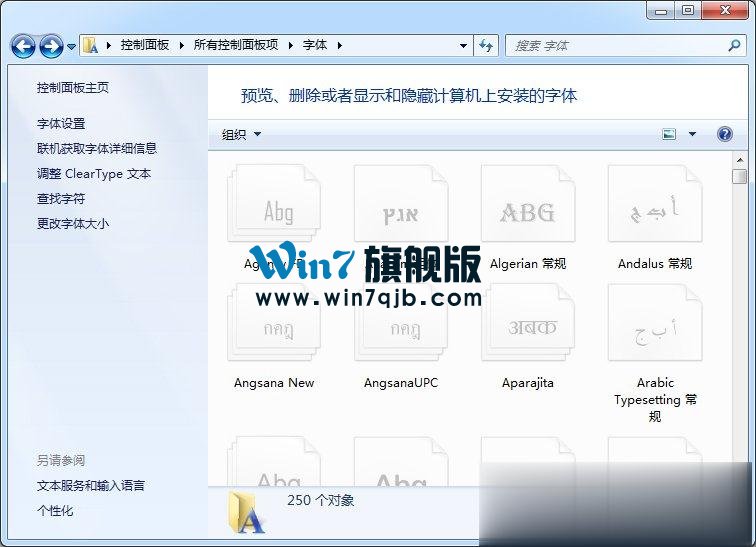This screenshot has height=547, width=756.
Task: Minimize the Fonts window
Action: coord(661,11)
